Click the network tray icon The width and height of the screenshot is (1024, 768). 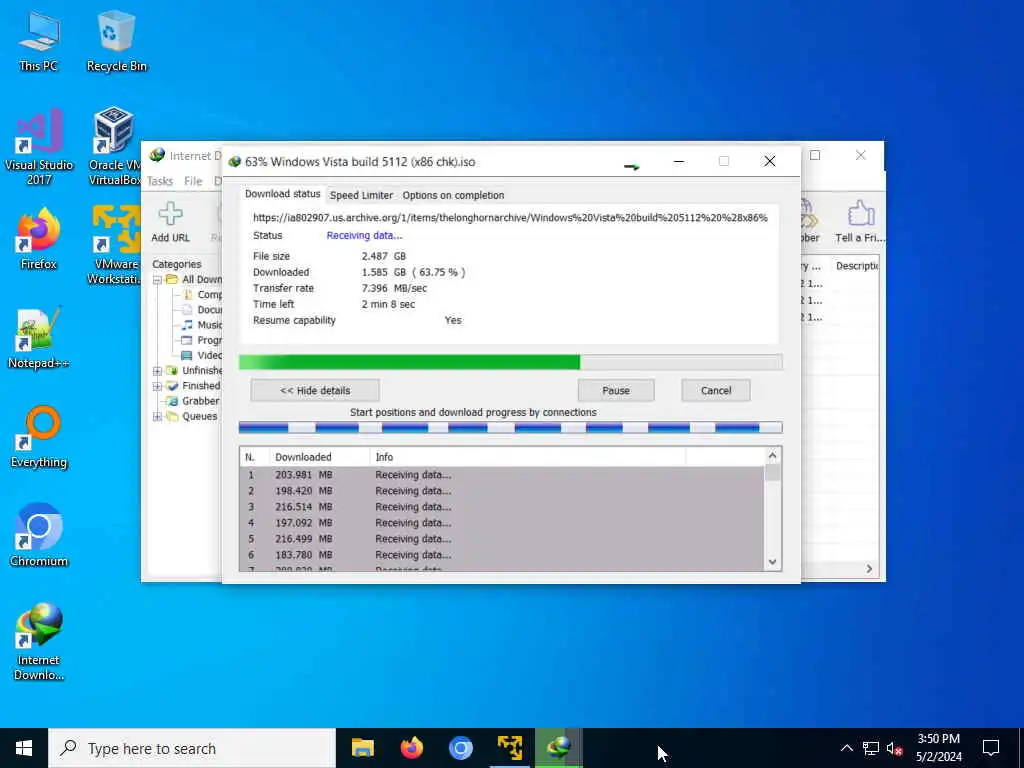(x=871, y=748)
